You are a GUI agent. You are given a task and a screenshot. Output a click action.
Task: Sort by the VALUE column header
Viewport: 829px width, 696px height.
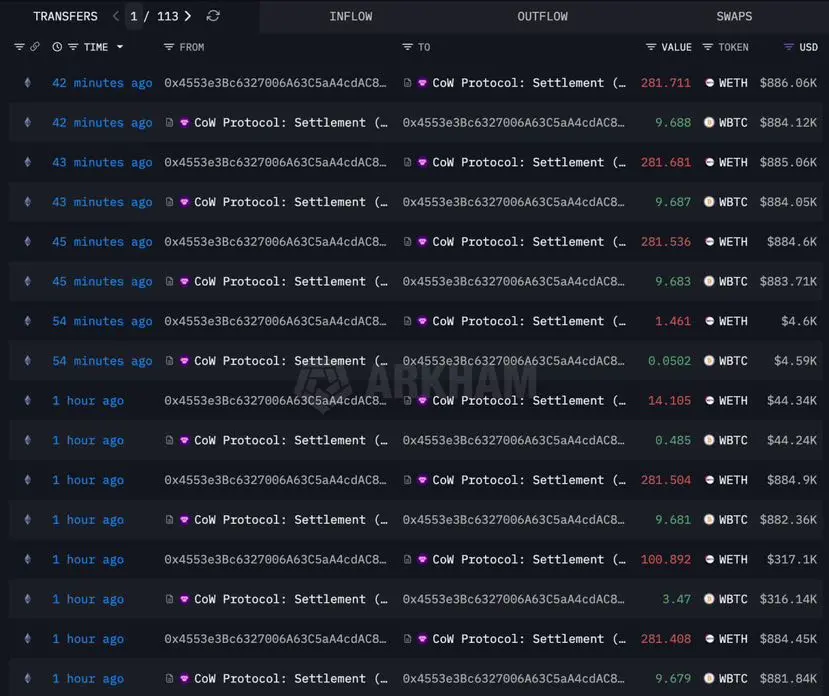click(x=676, y=47)
